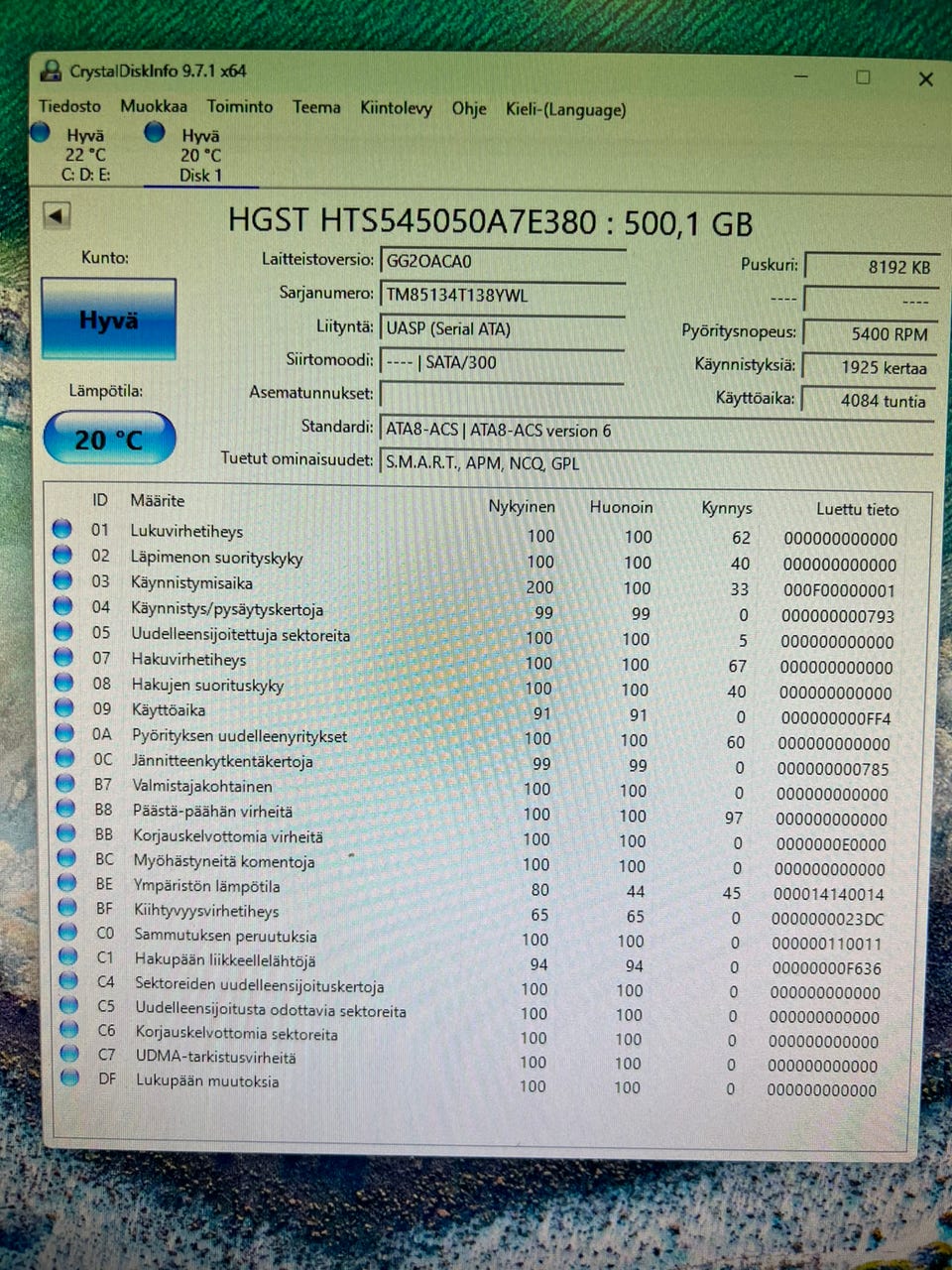
Task: Click the status icon for Kiihtyvyysvirhetiheys
Action: coord(67,908)
